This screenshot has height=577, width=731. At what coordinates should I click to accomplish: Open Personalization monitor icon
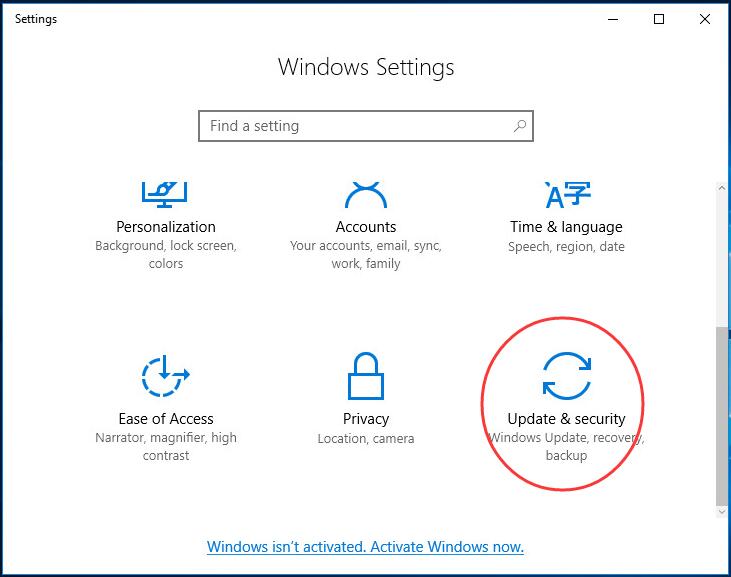coord(165,194)
